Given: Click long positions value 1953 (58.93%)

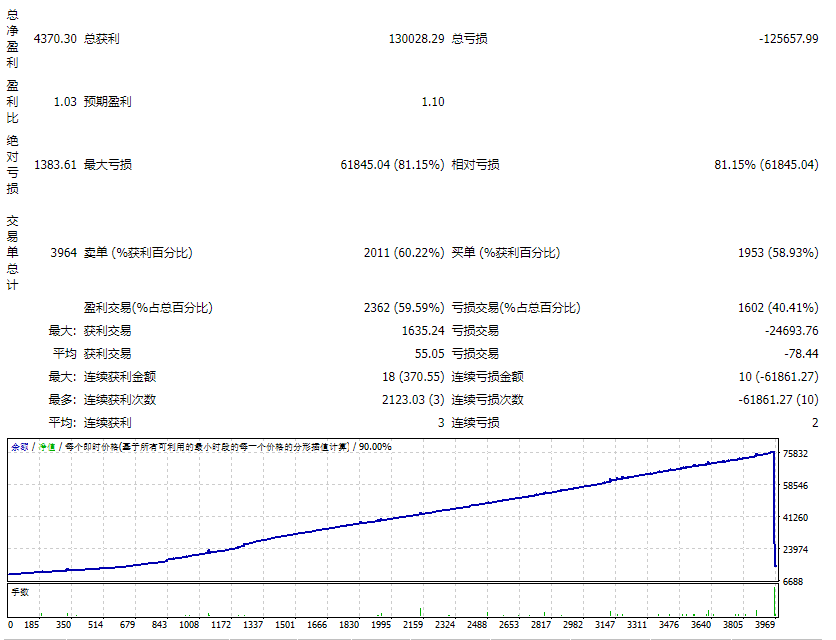Looking at the screenshot, I should click(778, 253).
